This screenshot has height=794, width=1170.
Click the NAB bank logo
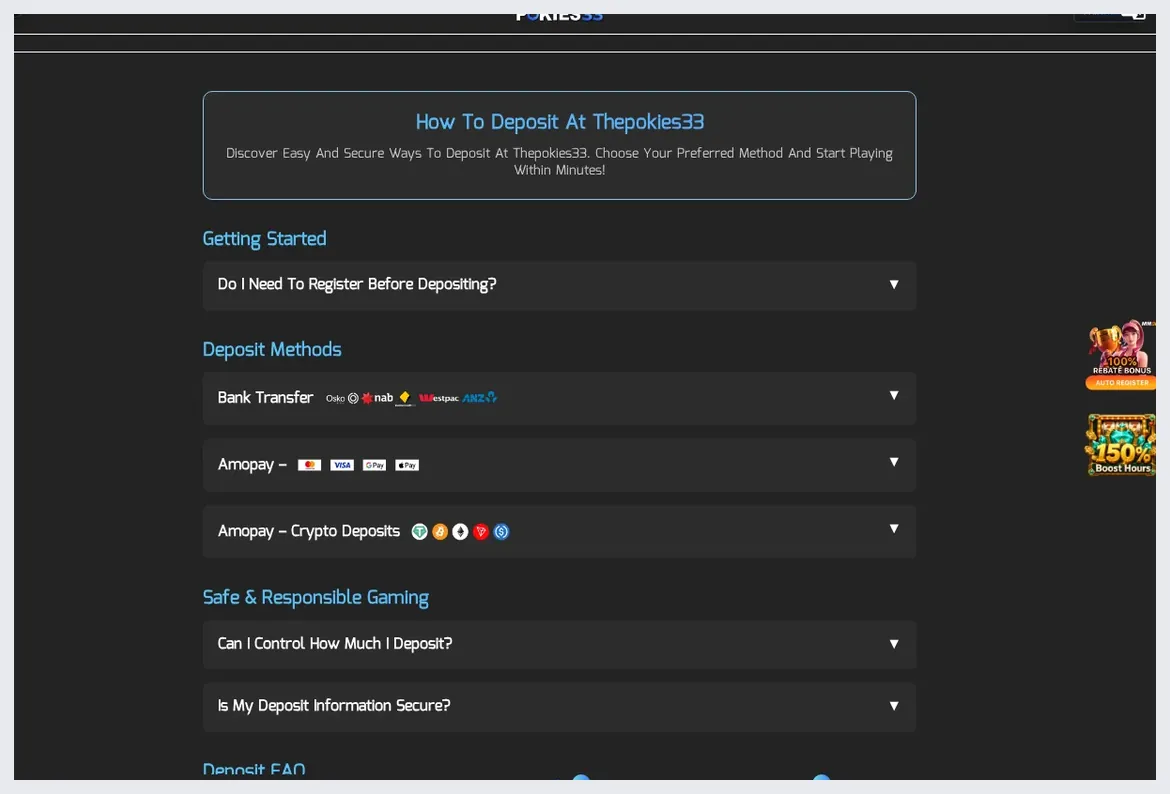pyautogui.click(x=378, y=398)
